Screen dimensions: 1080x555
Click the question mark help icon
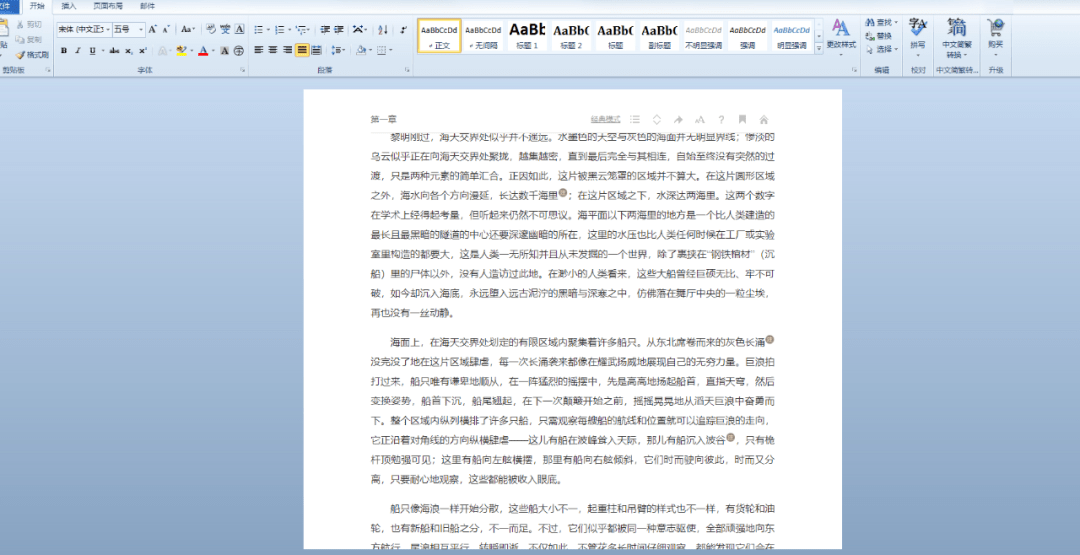(721, 119)
